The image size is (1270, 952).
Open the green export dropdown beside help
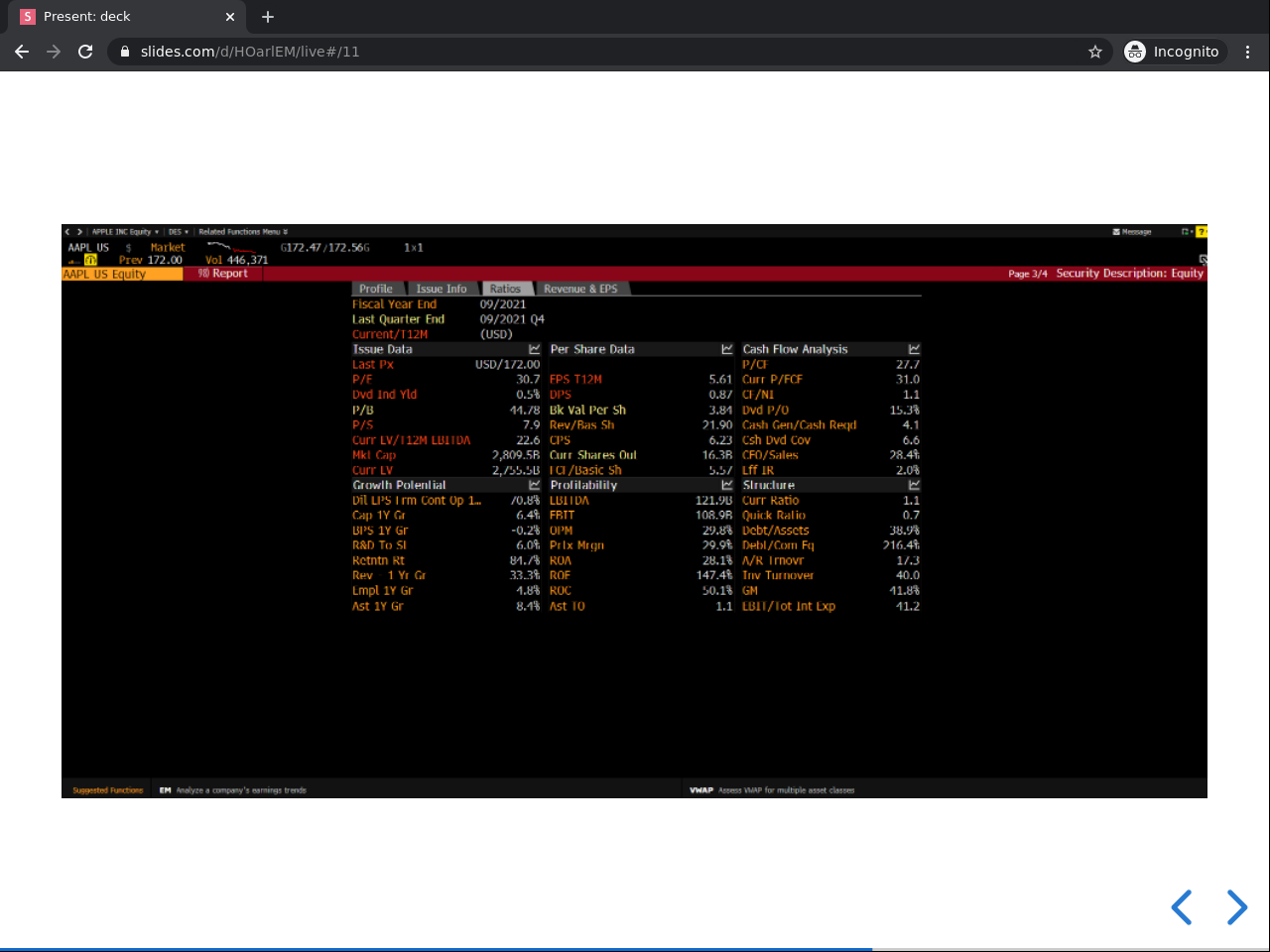1187,232
